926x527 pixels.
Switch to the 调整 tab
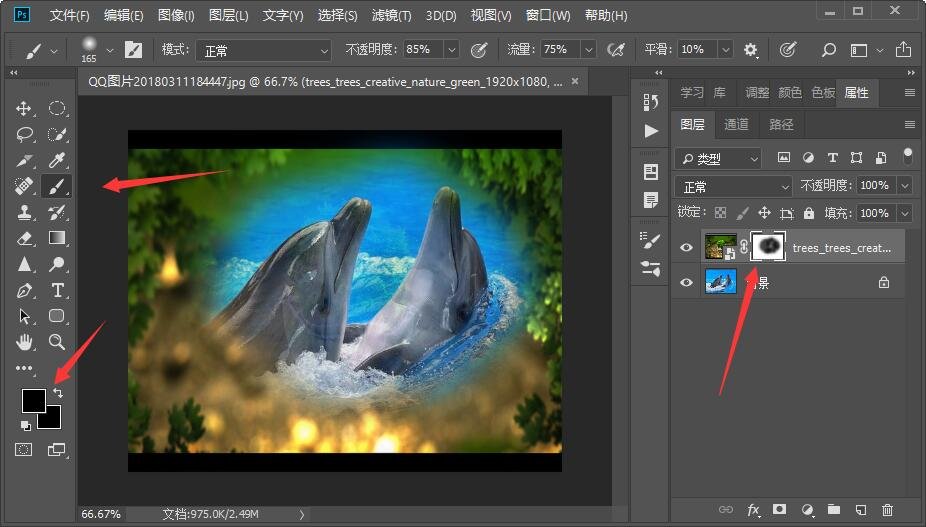pyautogui.click(x=757, y=93)
